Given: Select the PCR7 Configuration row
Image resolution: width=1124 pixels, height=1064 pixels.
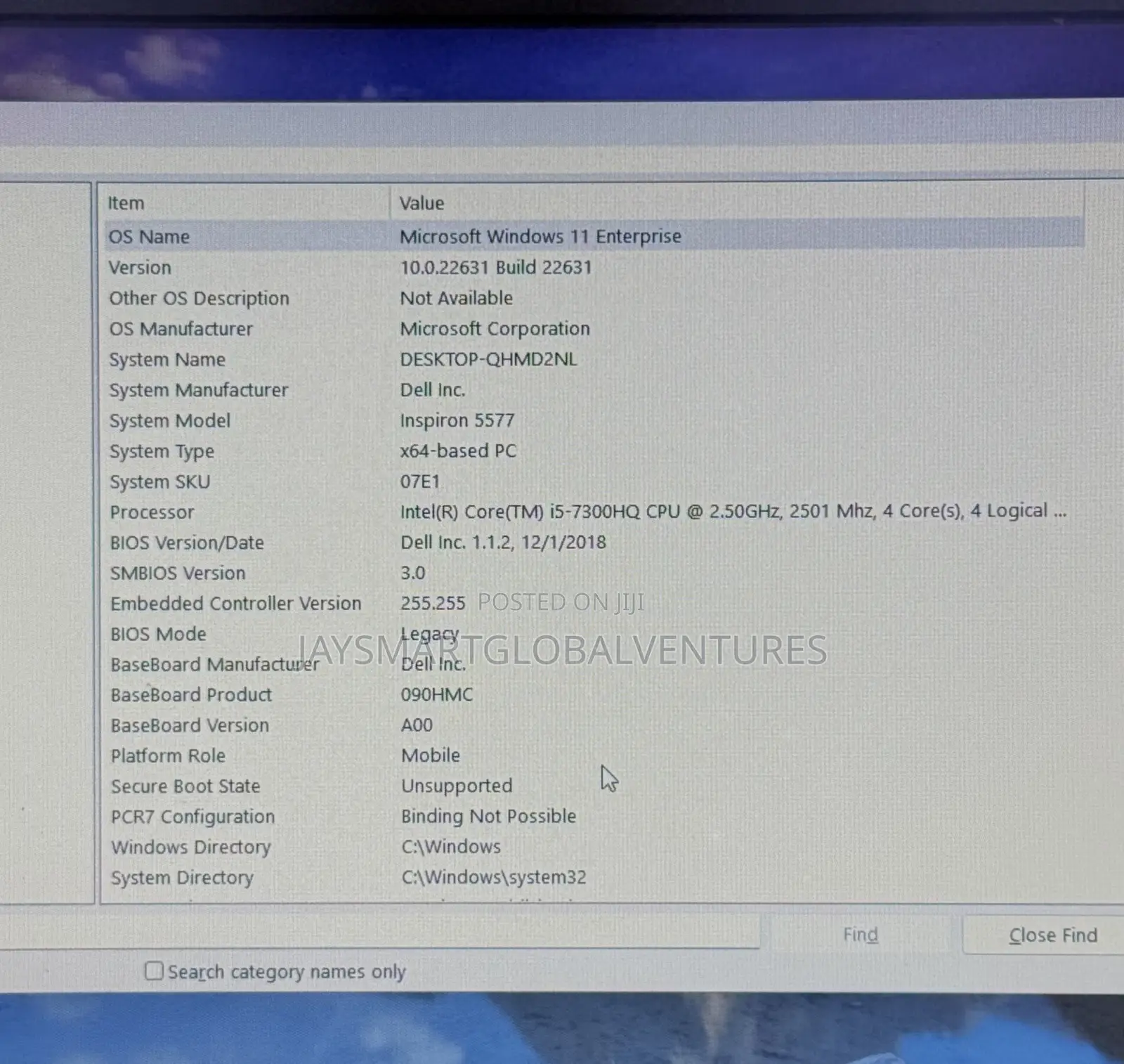Looking at the screenshot, I should tap(594, 817).
